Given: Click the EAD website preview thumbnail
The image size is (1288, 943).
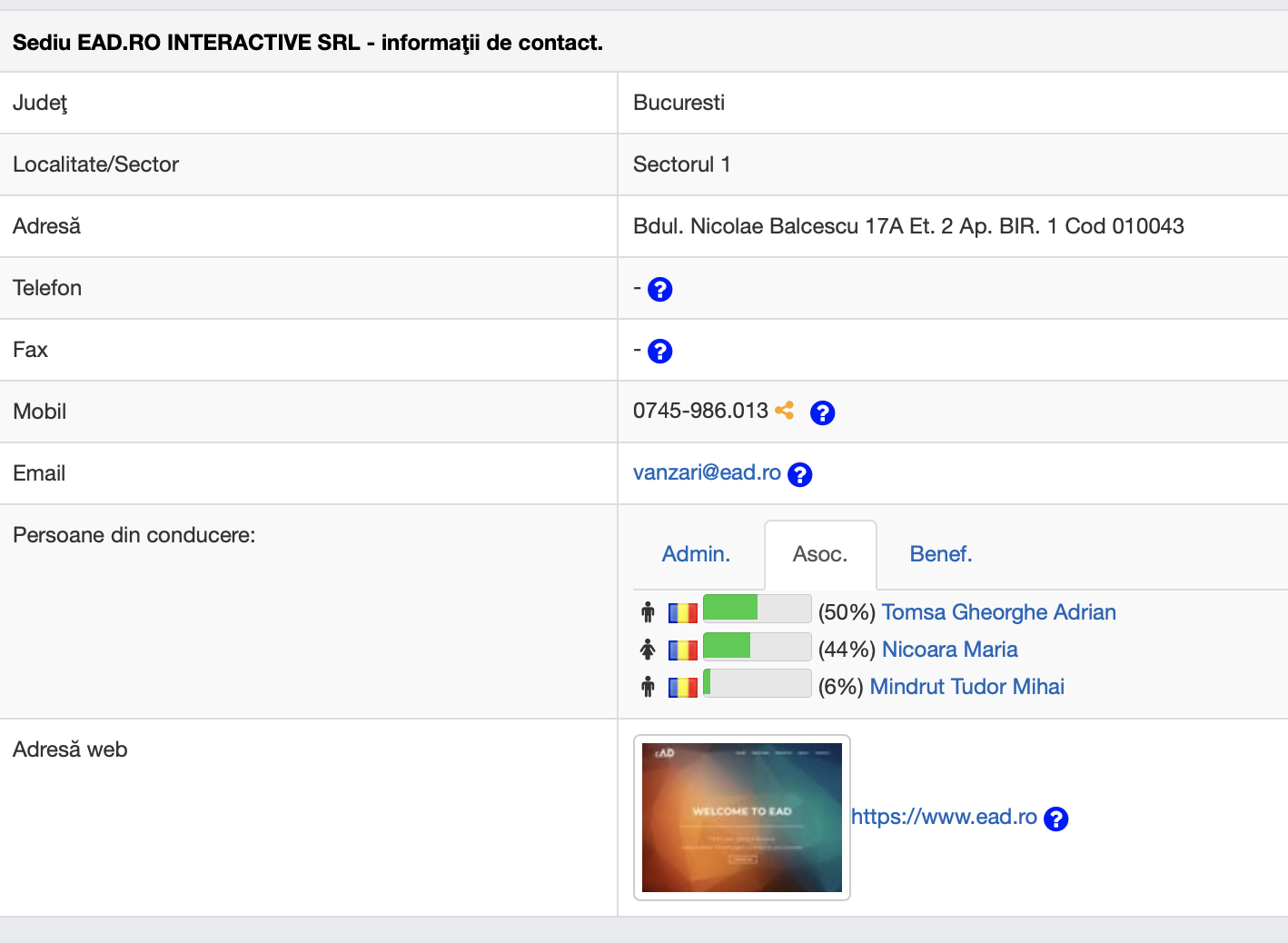Looking at the screenshot, I should coord(742,818).
